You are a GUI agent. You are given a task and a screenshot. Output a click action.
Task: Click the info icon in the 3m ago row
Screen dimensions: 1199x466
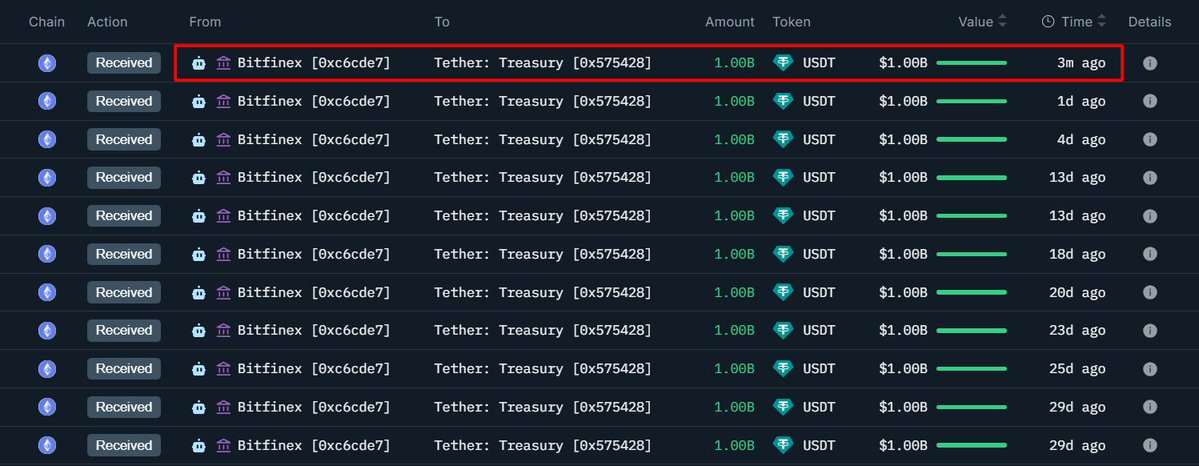tap(1150, 63)
